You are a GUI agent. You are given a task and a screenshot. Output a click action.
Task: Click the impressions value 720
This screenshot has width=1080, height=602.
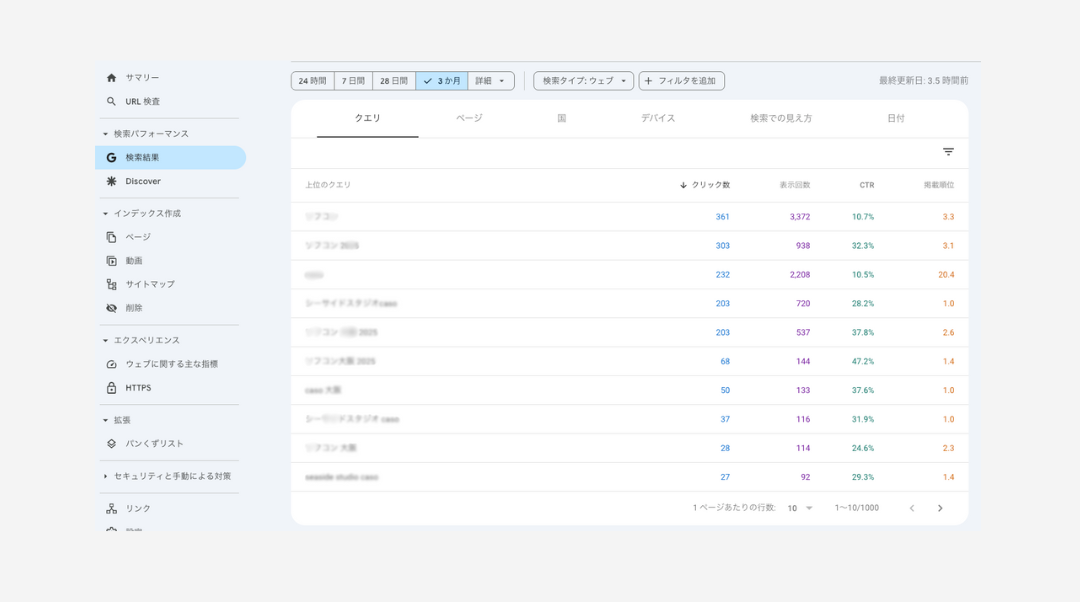(803, 304)
